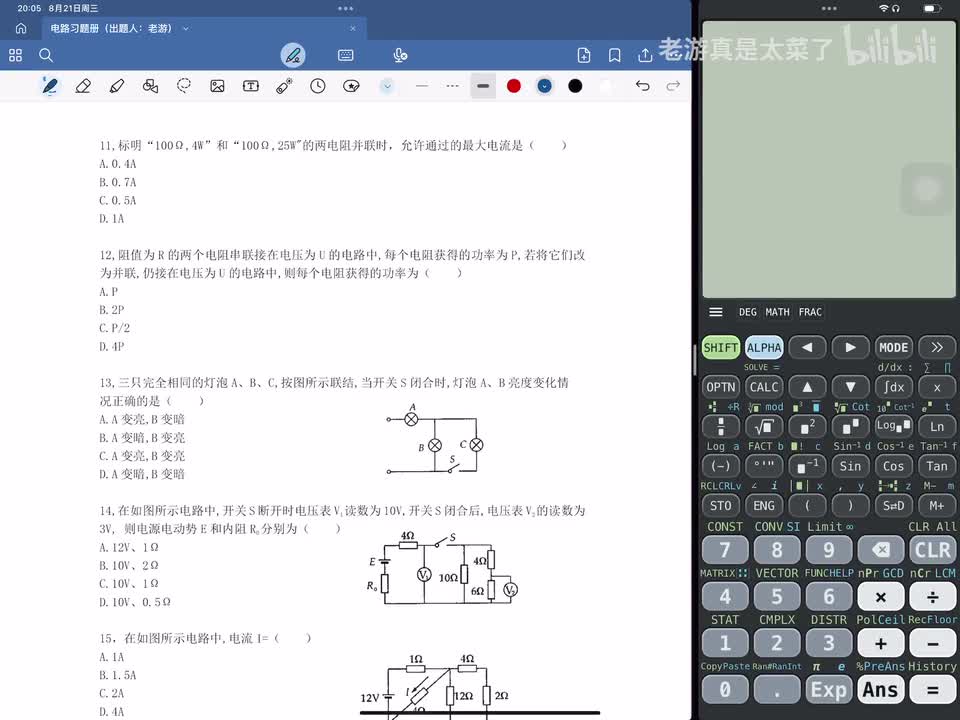Open the home screen icon

21,28
